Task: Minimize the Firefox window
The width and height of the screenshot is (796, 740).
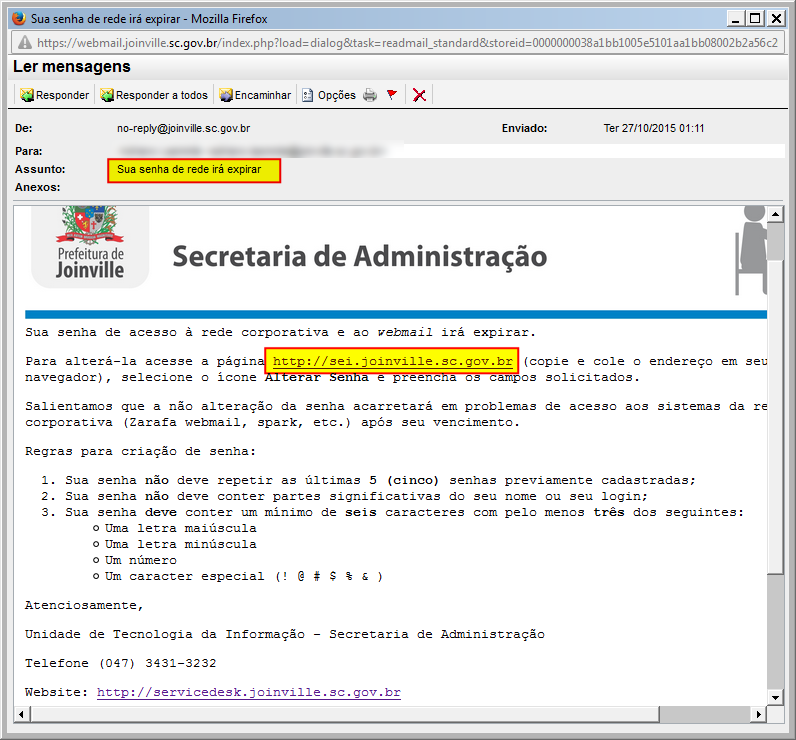Action: [x=735, y=19]
